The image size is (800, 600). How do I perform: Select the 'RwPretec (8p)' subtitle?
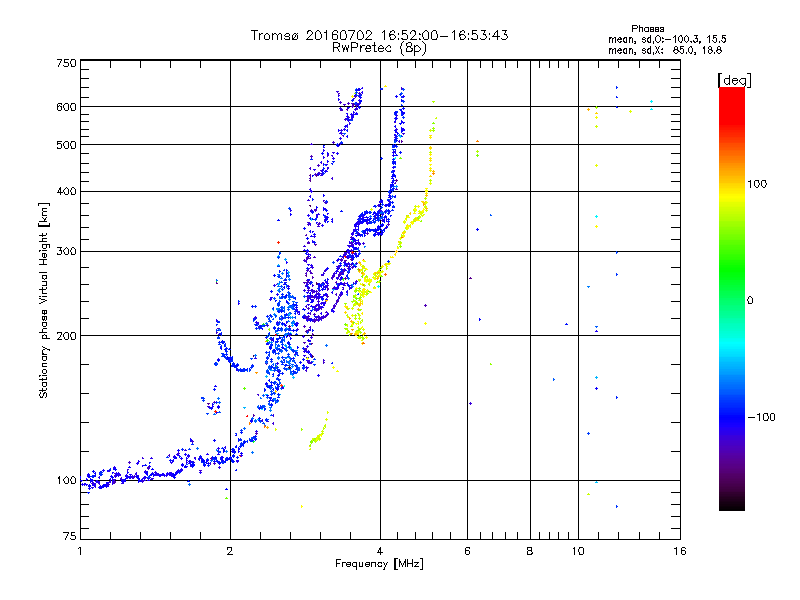click(379, 48)
